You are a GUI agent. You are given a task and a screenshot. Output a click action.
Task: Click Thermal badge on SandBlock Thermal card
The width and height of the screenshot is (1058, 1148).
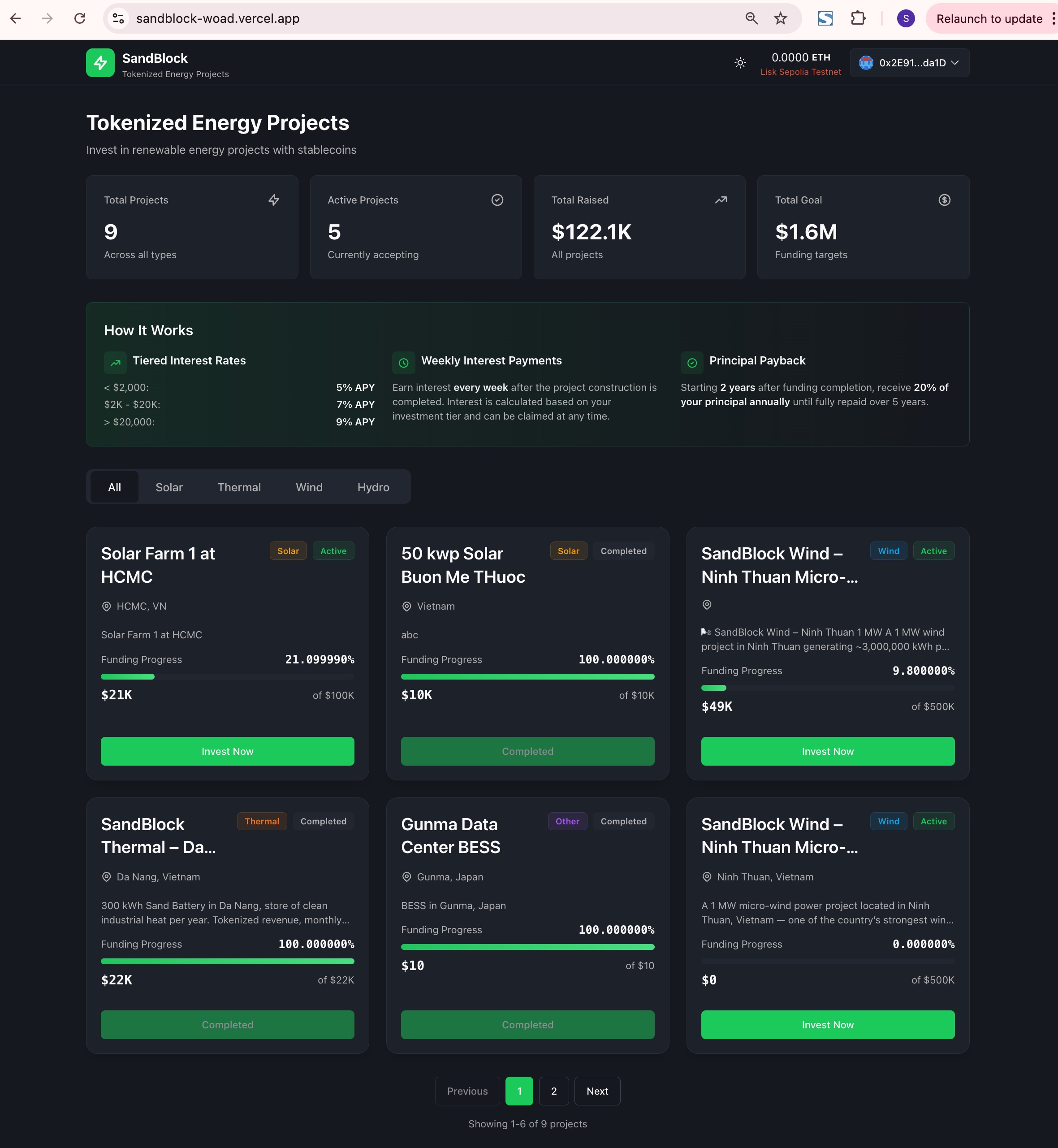point(262,821)
